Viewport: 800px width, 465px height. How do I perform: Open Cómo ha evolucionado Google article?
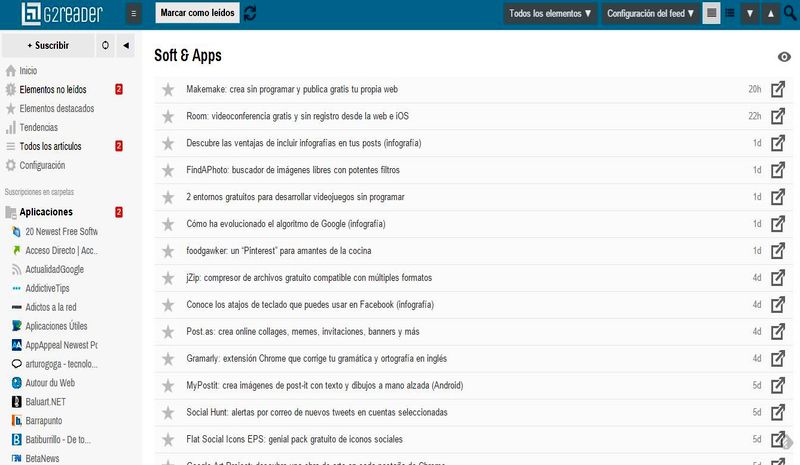click(286, 224)
